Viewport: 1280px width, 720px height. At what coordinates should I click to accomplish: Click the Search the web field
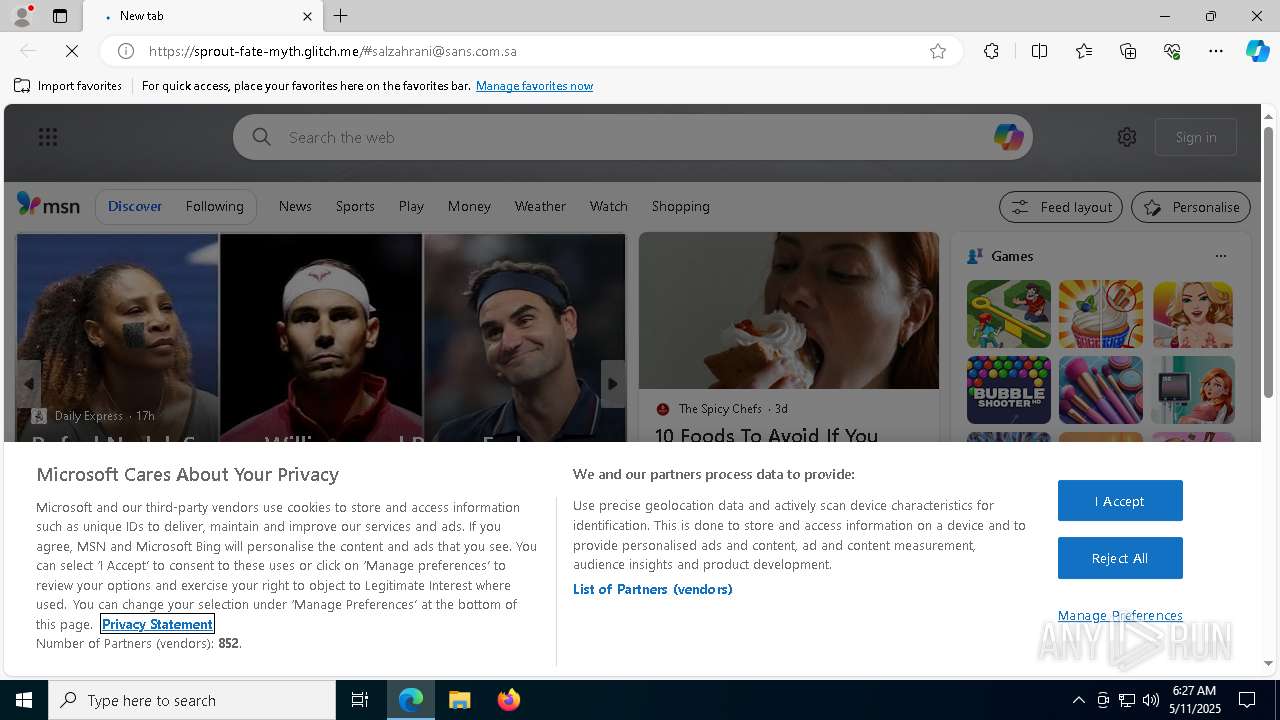point(632,137)
